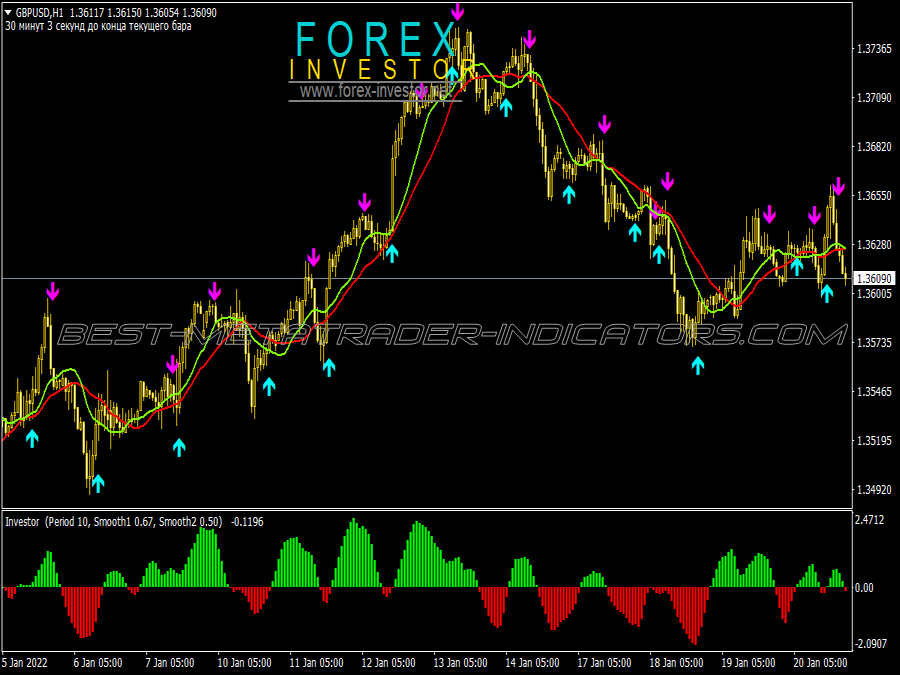Select price level 1.36280 on the scale
This screenshot has height=675, width=900.
[874, 245]
